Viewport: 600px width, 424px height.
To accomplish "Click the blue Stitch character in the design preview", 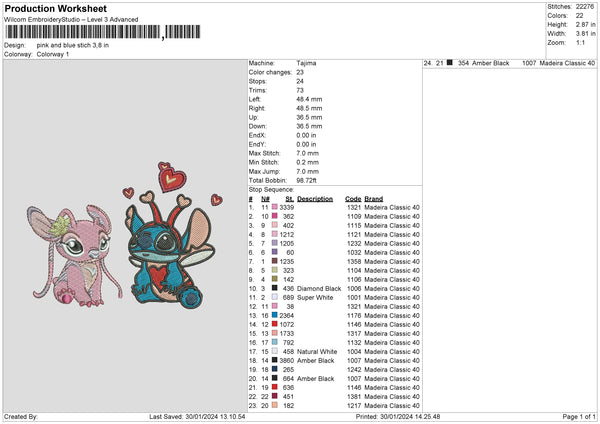I will [x=171, y=251].
